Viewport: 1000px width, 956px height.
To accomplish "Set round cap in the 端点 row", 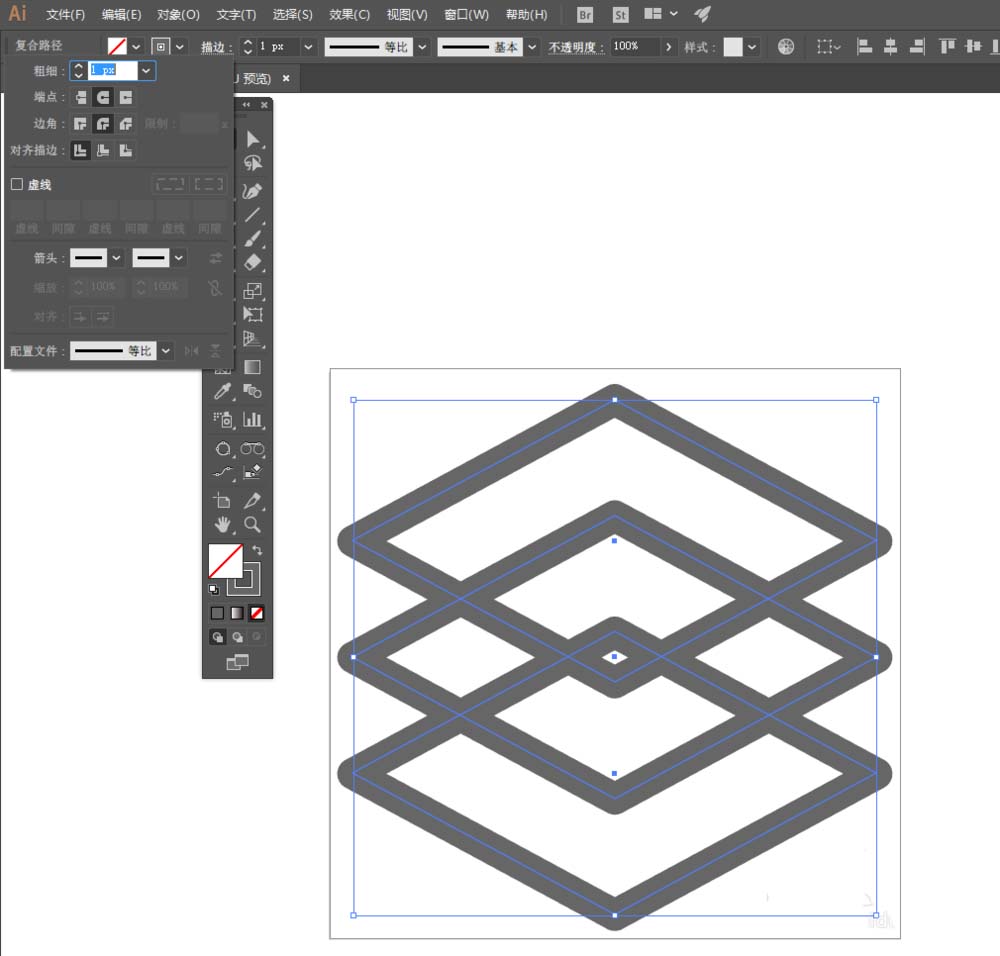I will (x=102, y=97).
